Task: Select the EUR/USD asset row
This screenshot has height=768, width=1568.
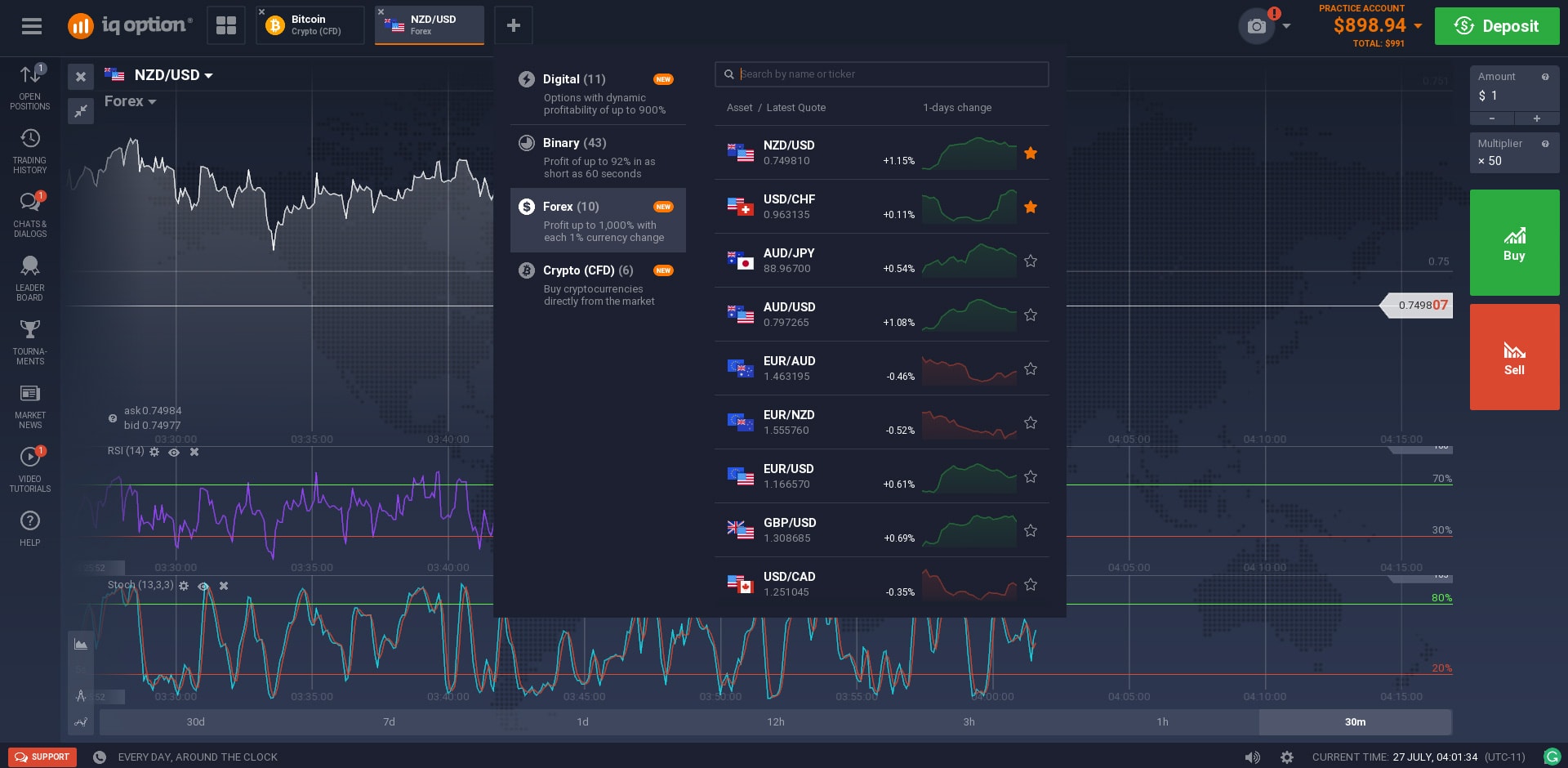Action: pos(882,476)
